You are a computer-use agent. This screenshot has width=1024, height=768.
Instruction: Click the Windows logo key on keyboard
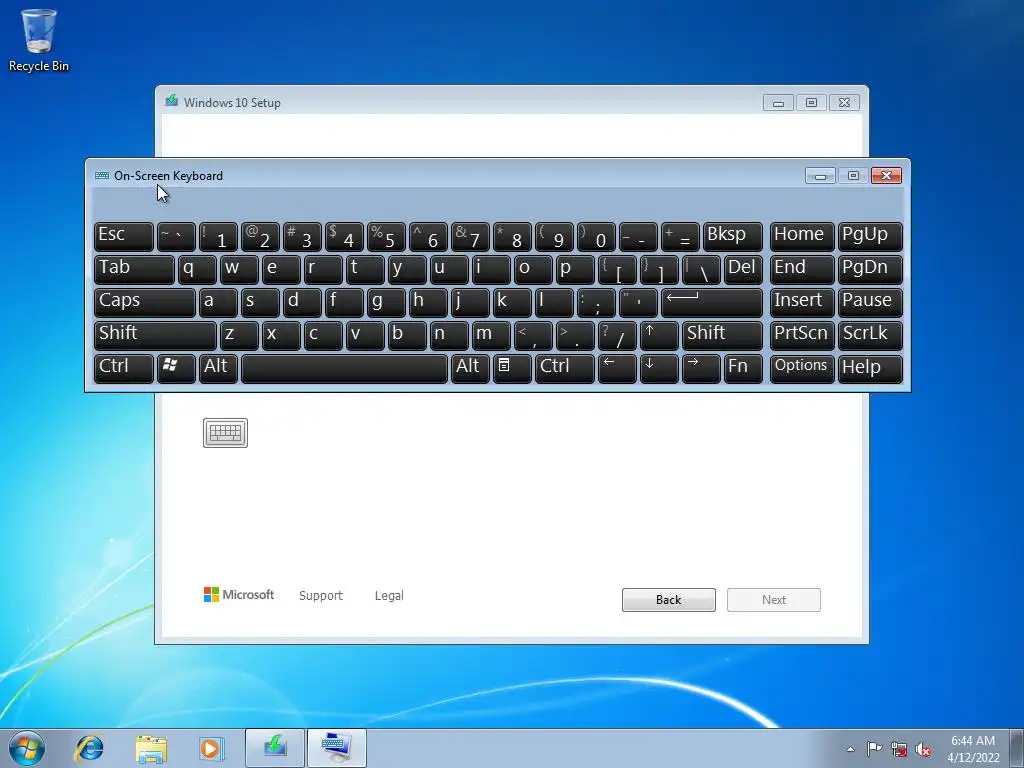(176, 368)
